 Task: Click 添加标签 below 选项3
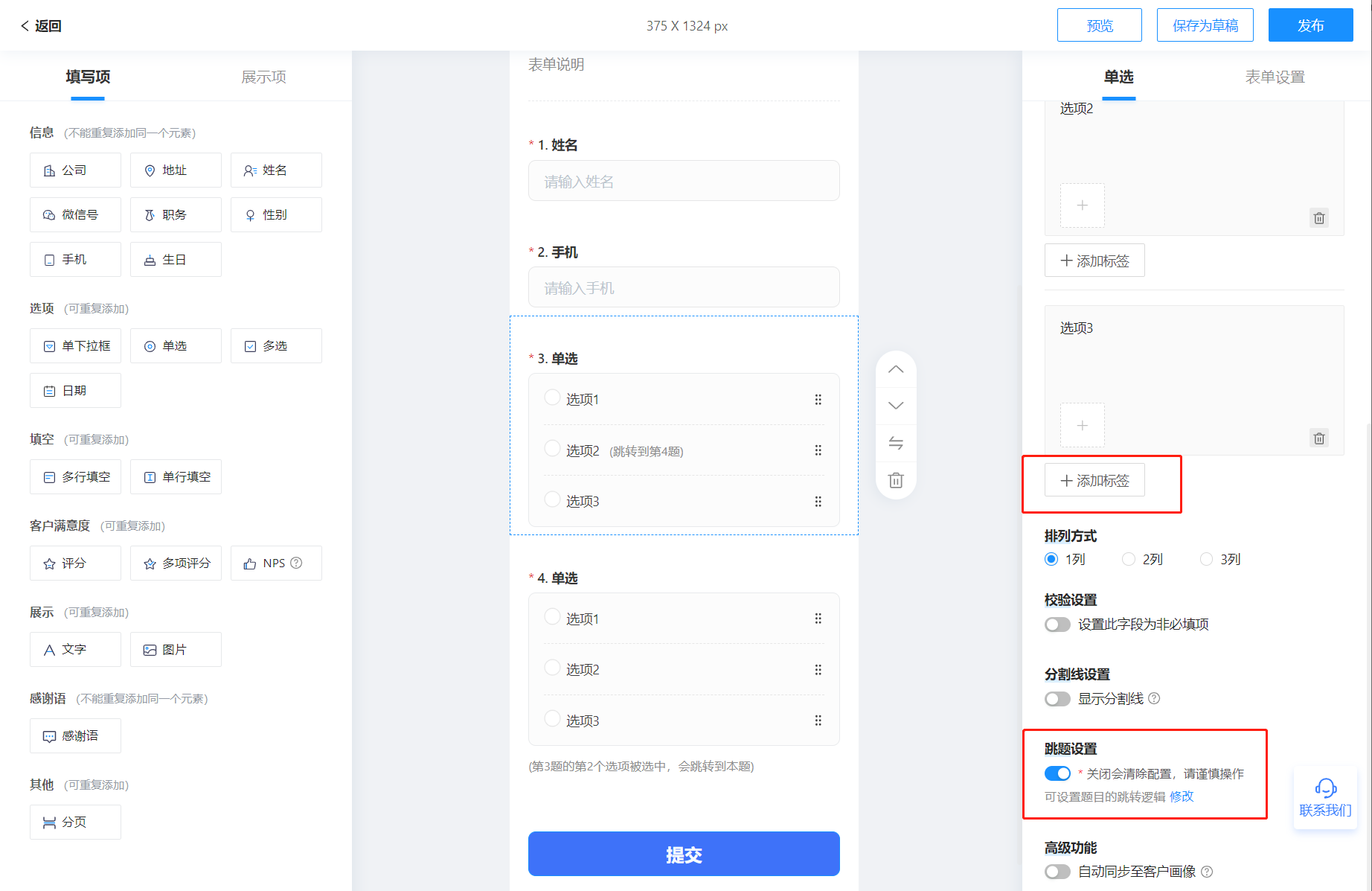coord(1094,480)
